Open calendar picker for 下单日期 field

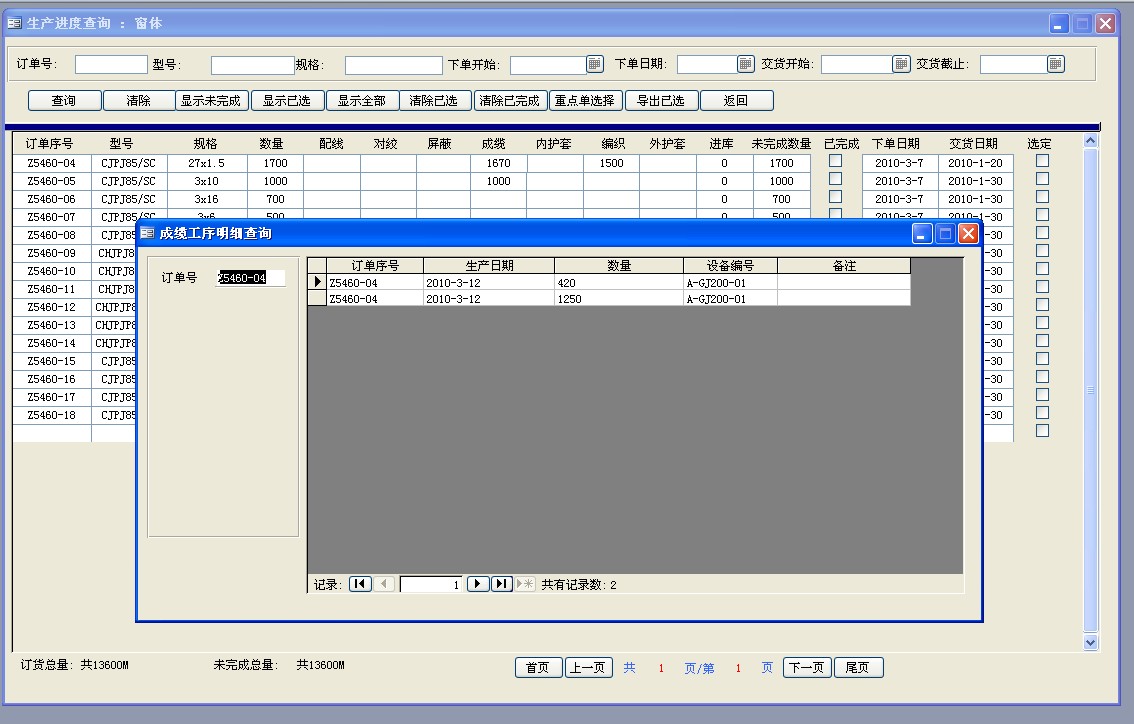745,64
